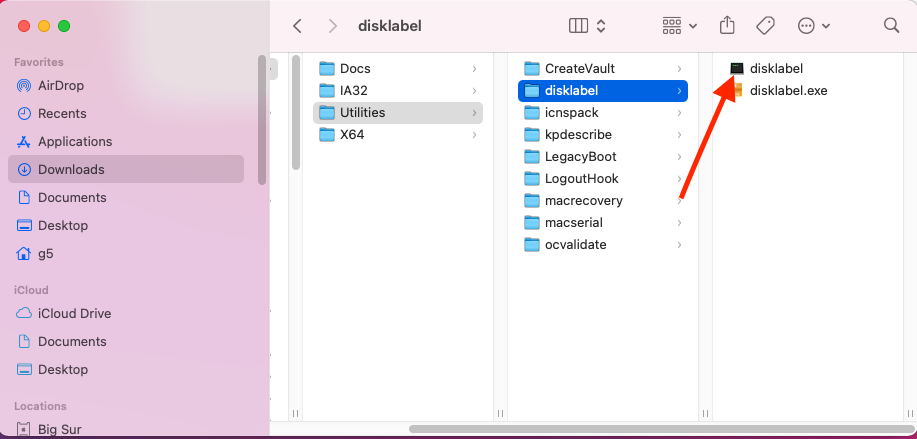Select the highlighted disklabel folder
This screenshot has height=439, width=917.
coord(603,91)
